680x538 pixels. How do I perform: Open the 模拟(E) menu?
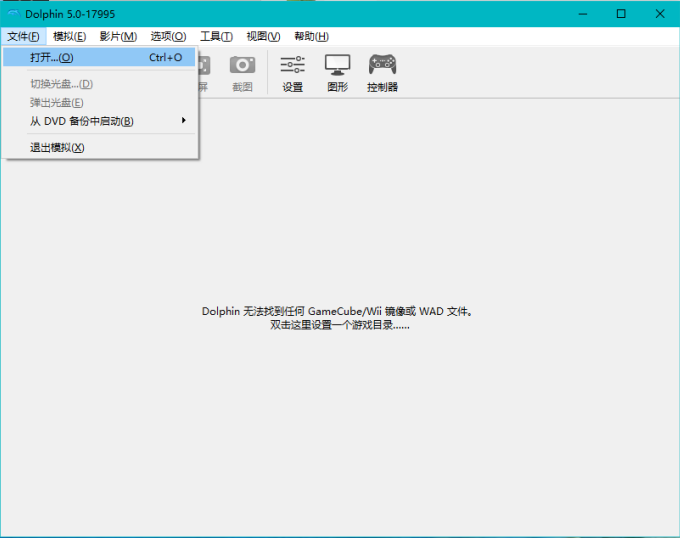click(x=69, y=36)
